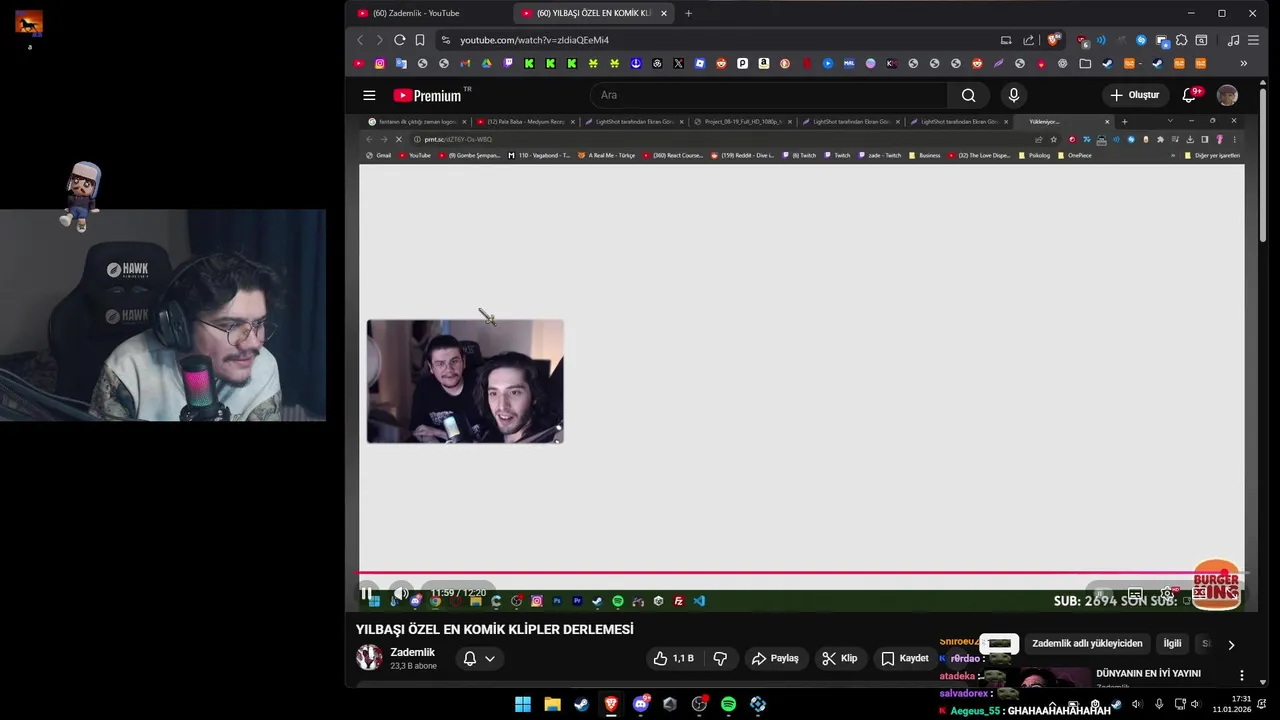Image resolution: width=1280 pixels, height=720 pixels.
Task: Share this page via the share icon
Action: [x=1029, y=40]
